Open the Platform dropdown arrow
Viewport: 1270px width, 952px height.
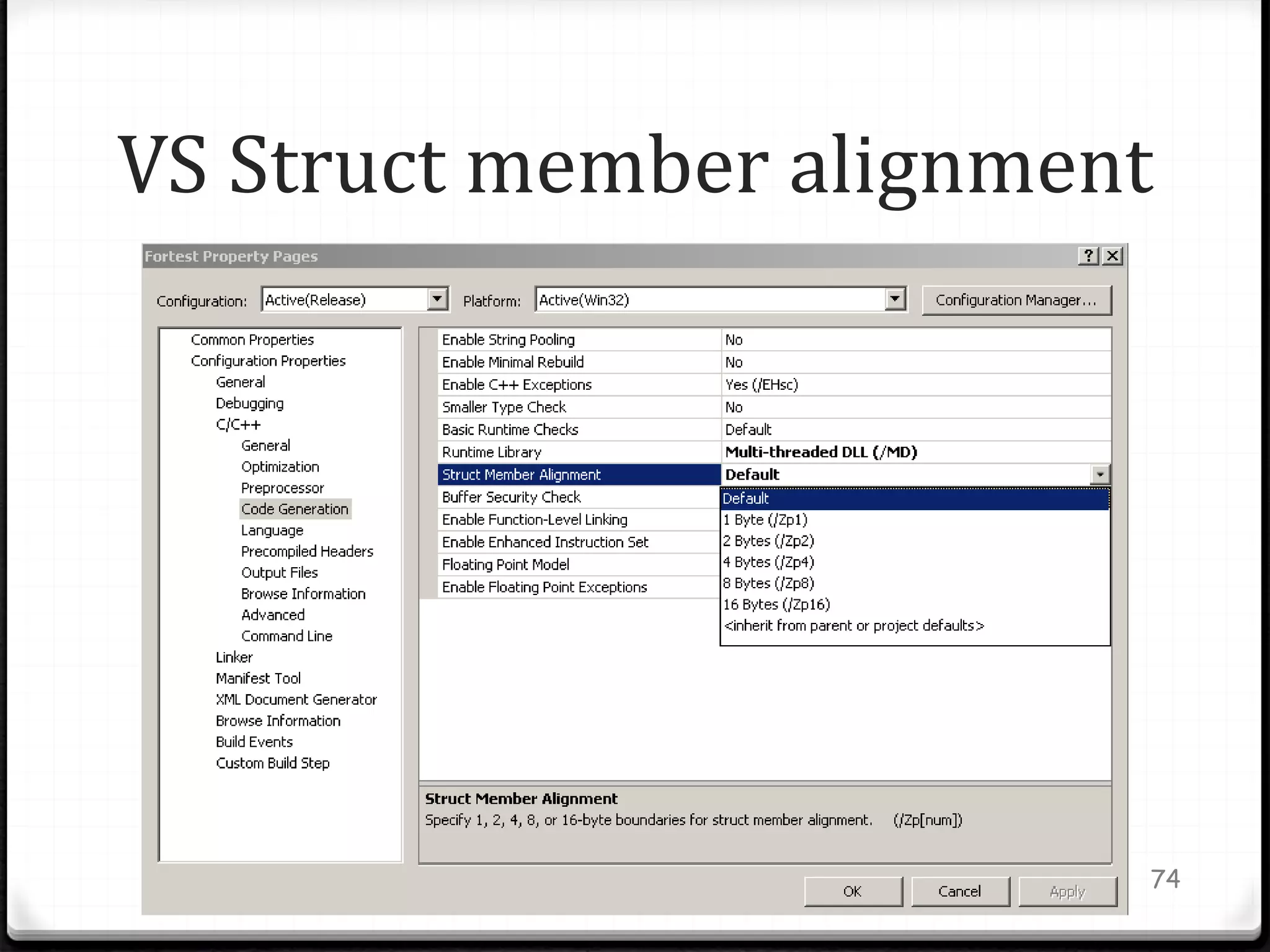895,299
